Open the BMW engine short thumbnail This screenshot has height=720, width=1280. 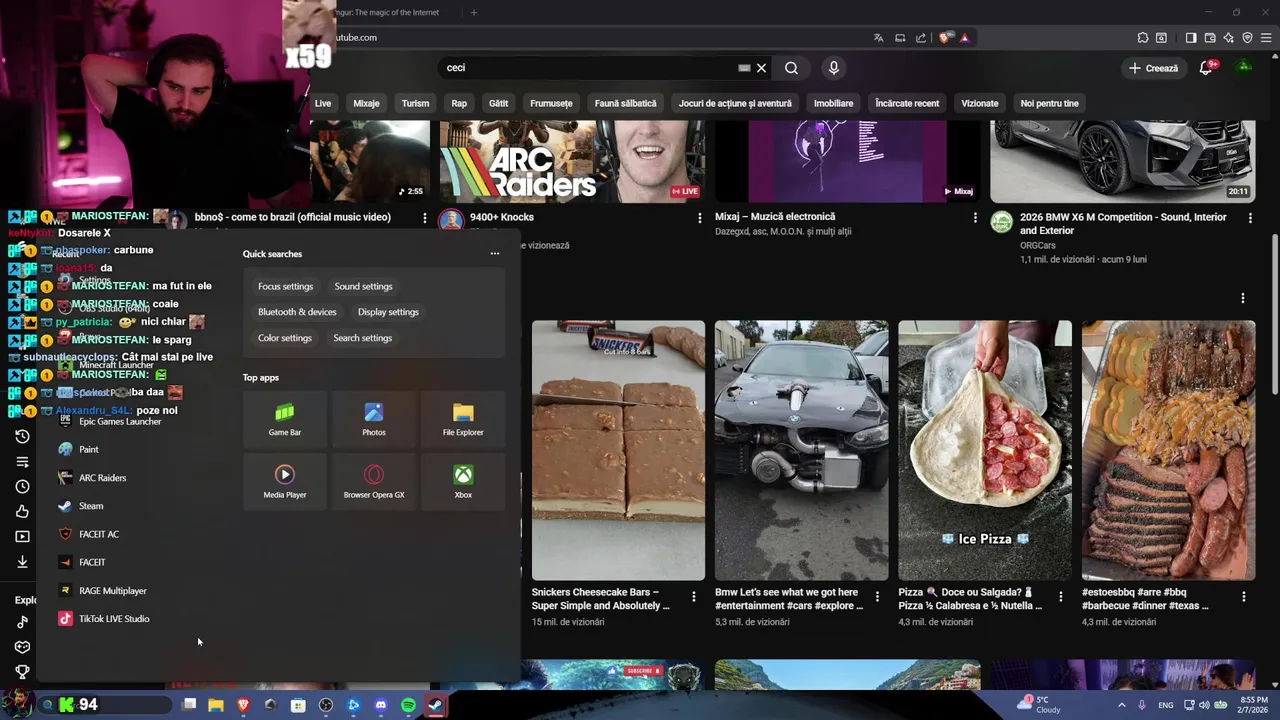coord(801,450)
